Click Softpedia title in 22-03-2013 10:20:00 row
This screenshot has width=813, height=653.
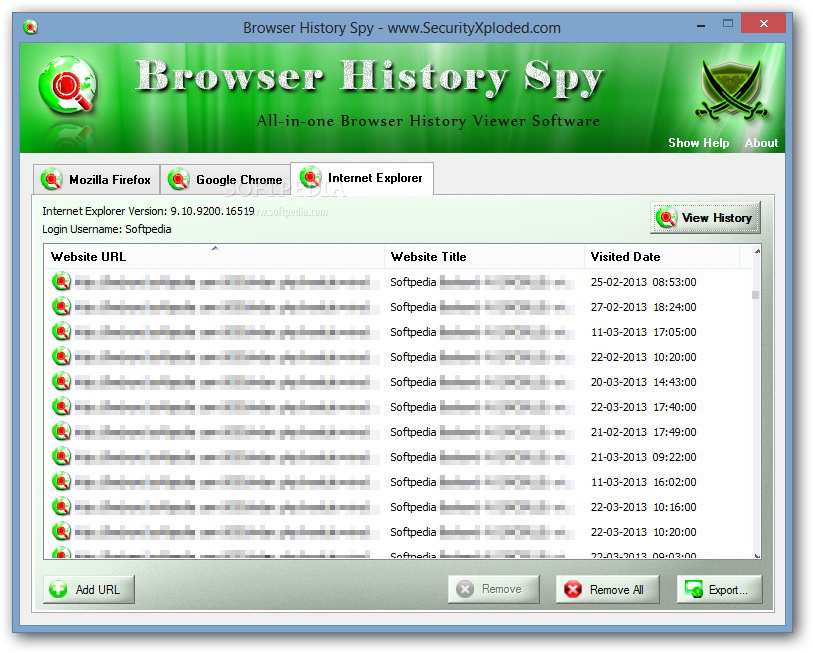(x=413, y=532)
